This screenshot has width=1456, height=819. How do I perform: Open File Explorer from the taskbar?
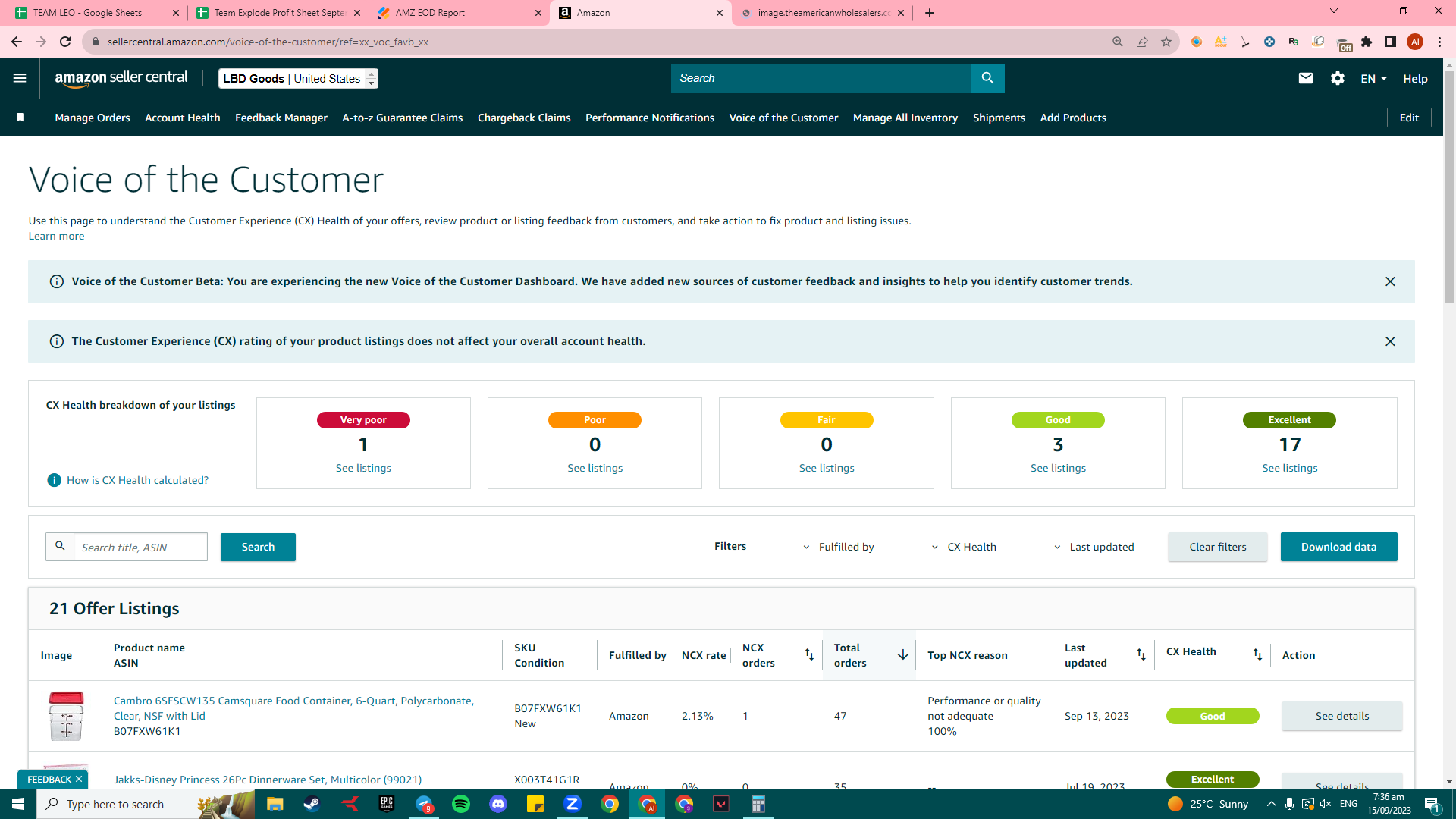[x=275, y=804]
